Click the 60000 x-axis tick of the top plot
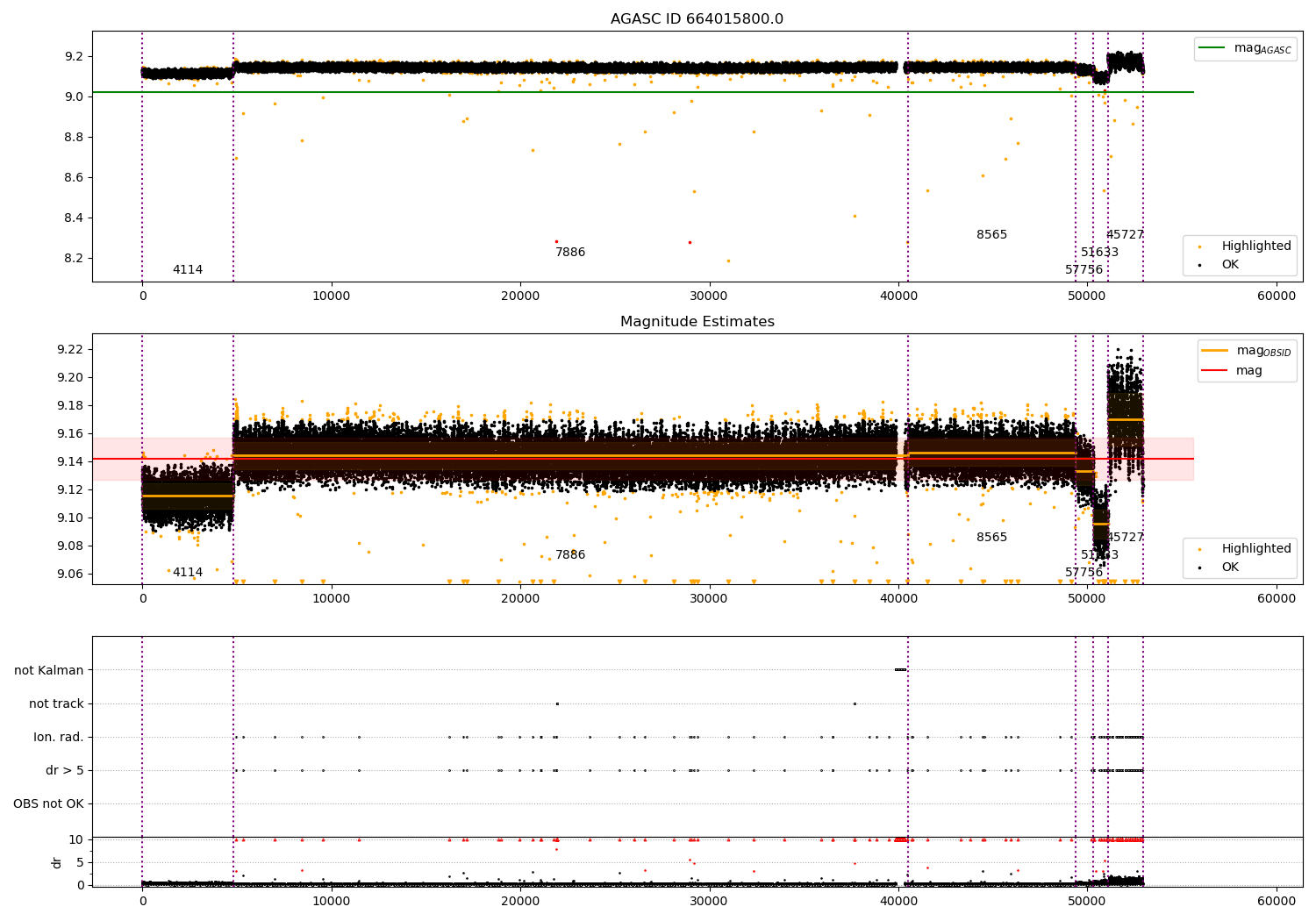Image resolution: width=1316 pixels, height=921 pixels. pos(1276,296)
